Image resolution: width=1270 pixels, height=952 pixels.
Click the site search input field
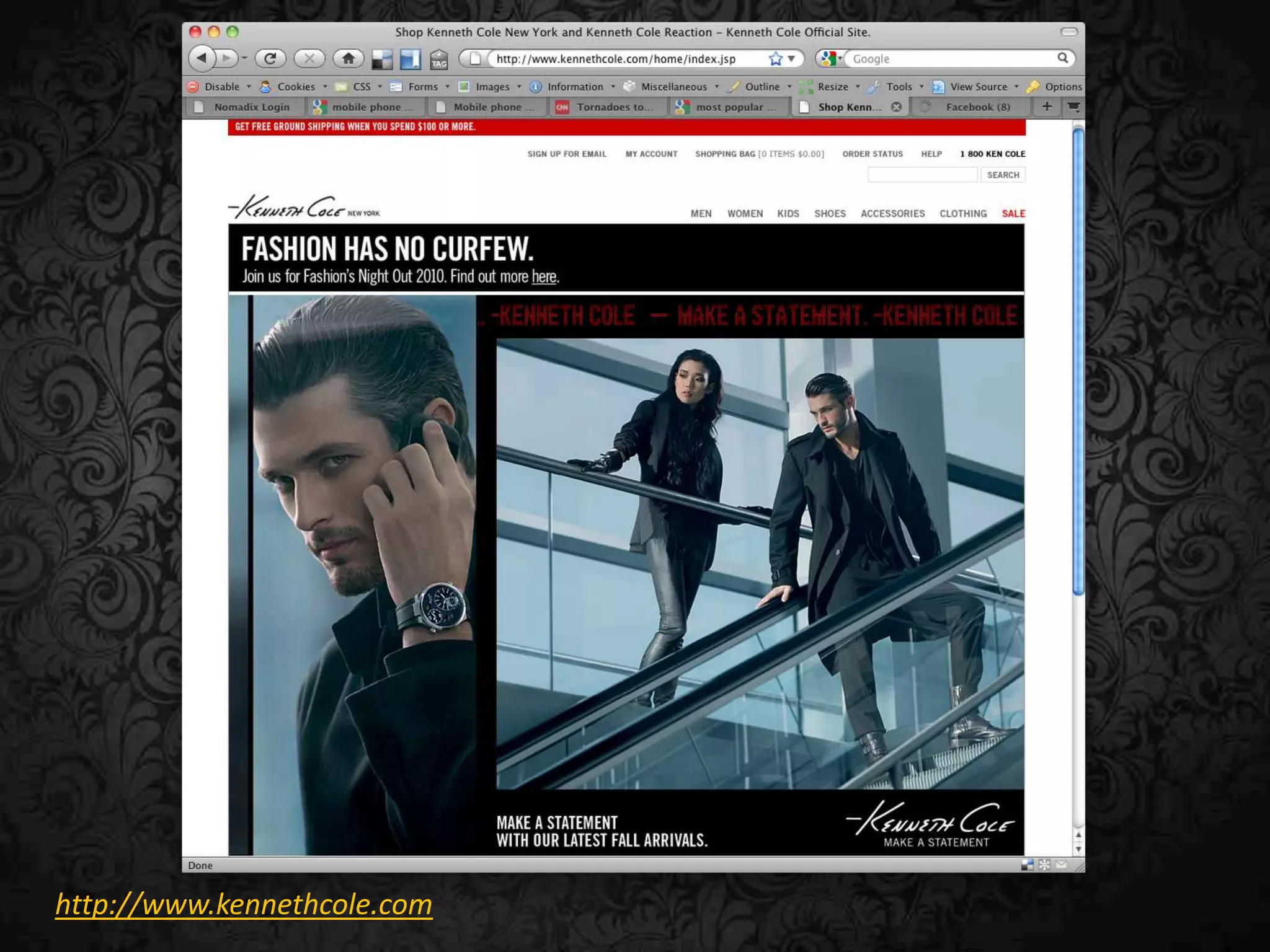922,175
